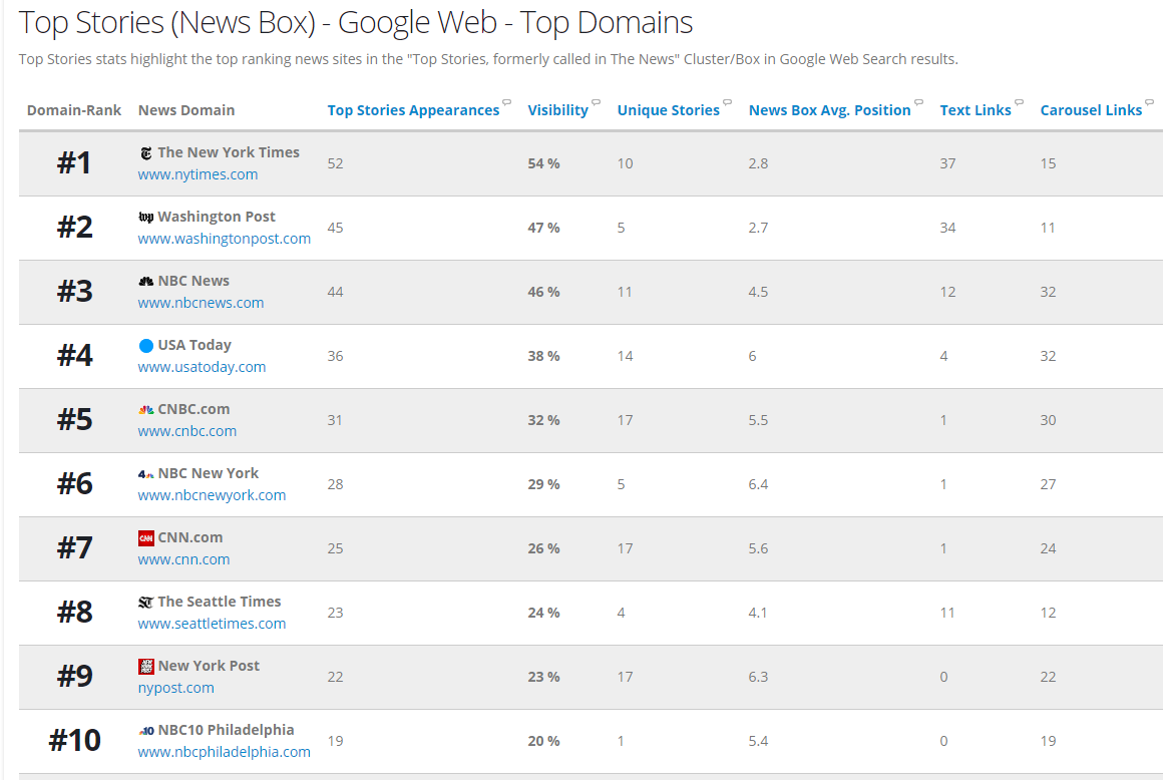Click the 54 % visibility value
This screenshot has width=1170, height=780.
[x=544, y=163]
